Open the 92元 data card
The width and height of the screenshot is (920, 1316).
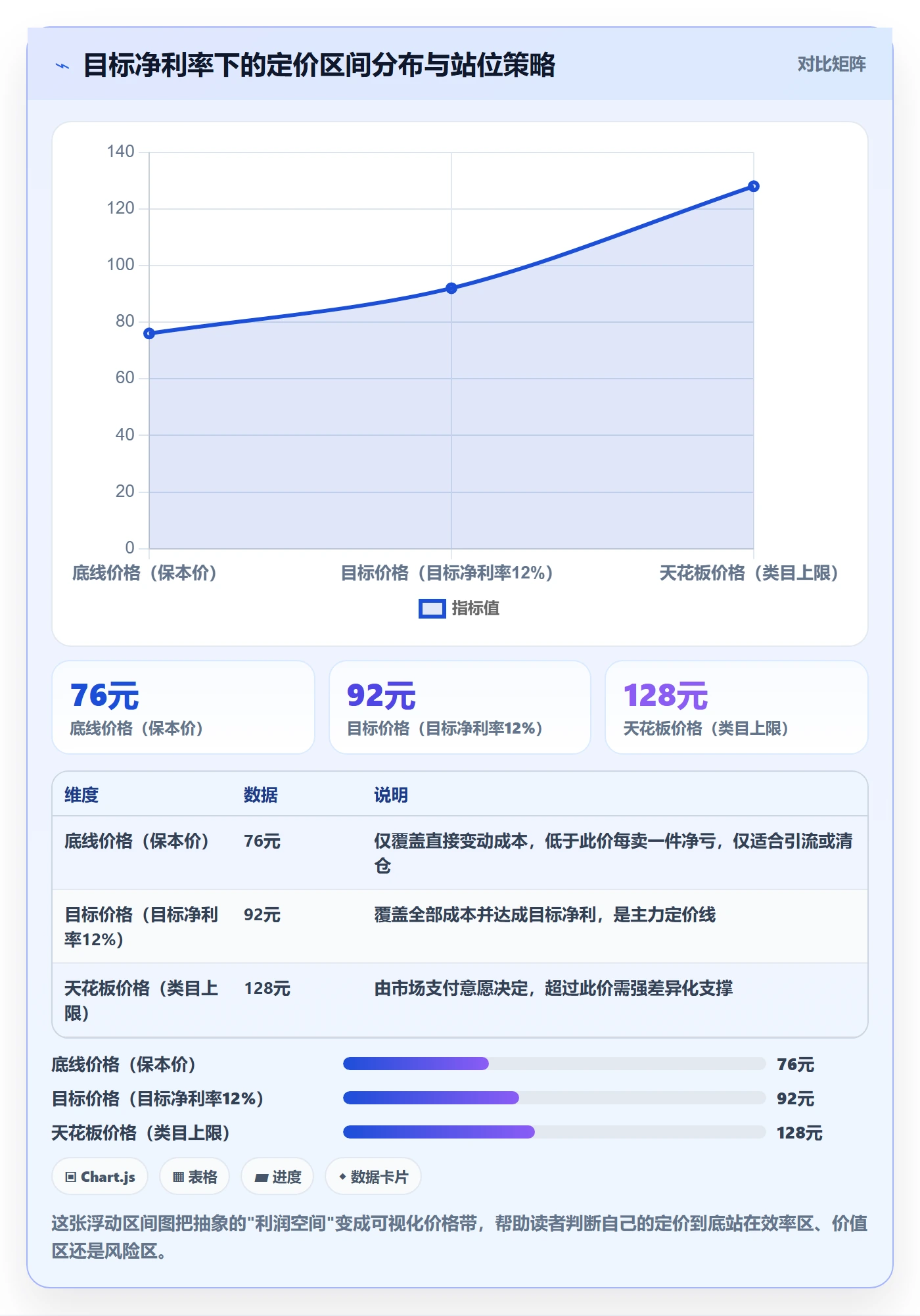460,707
